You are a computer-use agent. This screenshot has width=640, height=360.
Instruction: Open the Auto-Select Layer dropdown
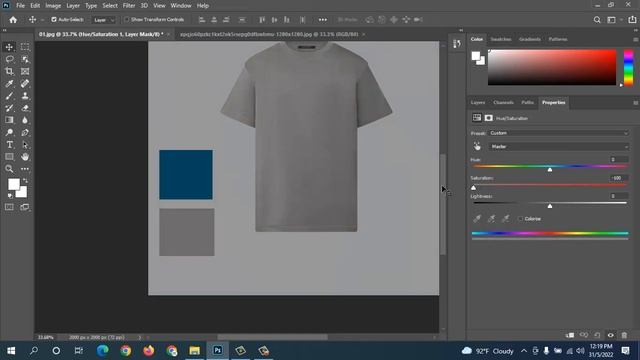103,20
